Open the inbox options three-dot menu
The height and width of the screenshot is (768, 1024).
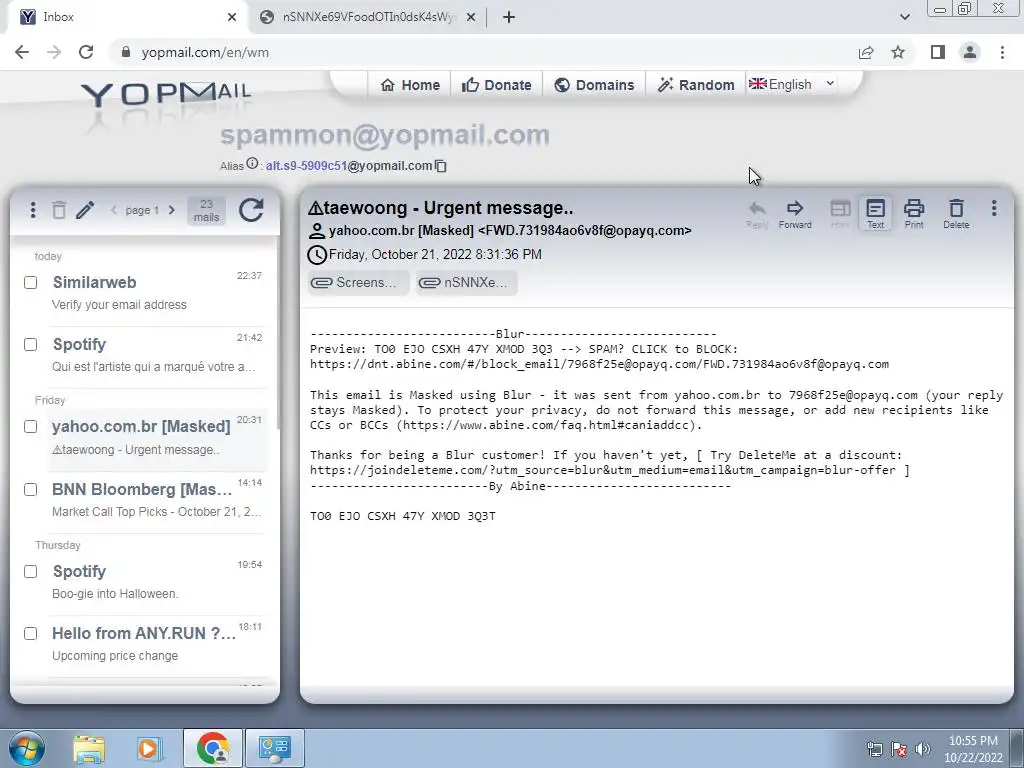[x=33, y=210]
